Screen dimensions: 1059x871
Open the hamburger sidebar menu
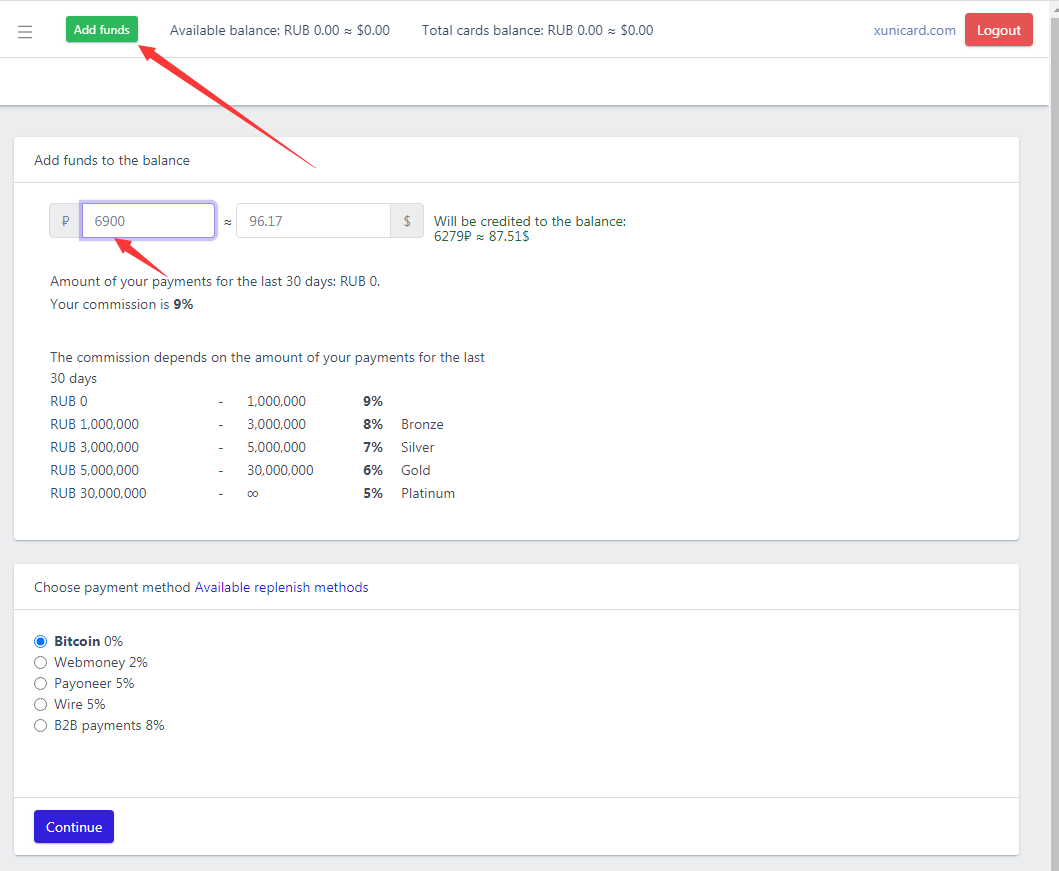25,31
